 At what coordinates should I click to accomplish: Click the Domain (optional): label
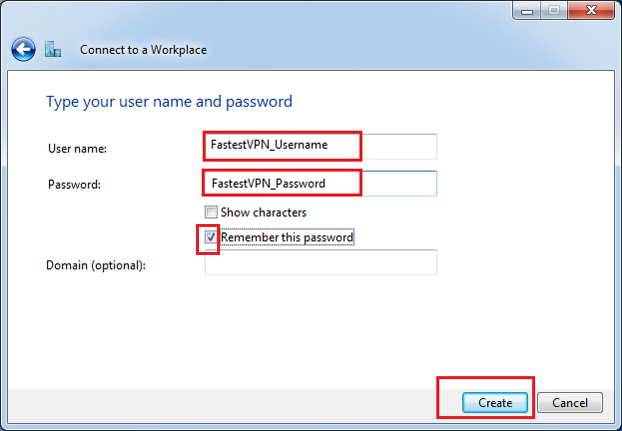tap(96, 265)
